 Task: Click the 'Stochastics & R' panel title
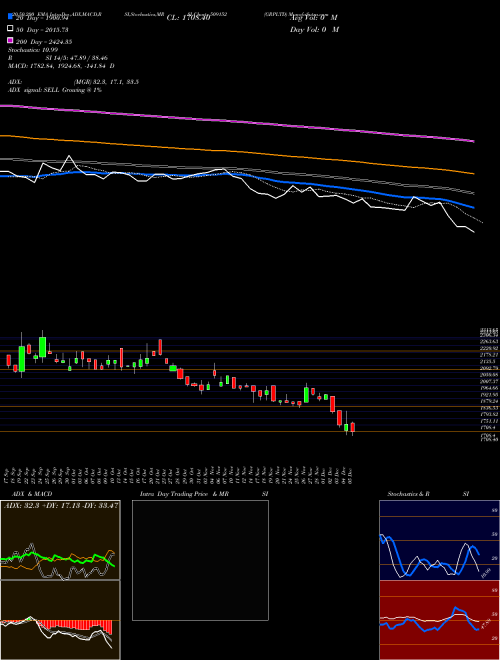point(408,494)
